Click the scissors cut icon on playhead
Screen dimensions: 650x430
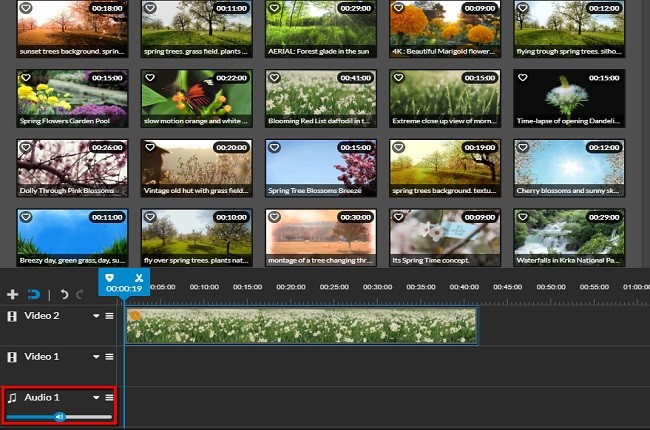point(139,277)
